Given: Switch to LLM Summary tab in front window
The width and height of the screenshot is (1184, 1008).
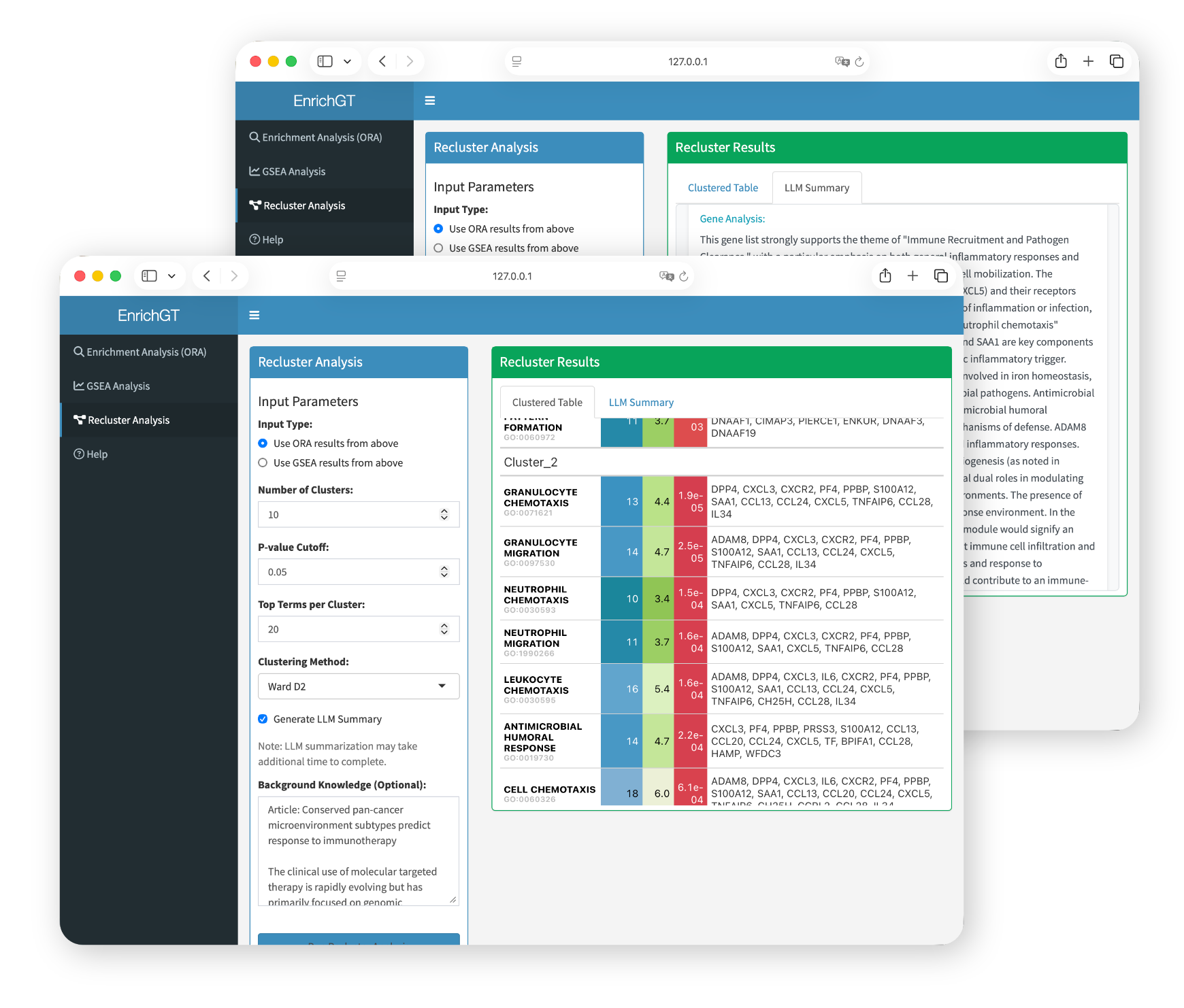Looking at the screenshot, I should pos(640,403).
